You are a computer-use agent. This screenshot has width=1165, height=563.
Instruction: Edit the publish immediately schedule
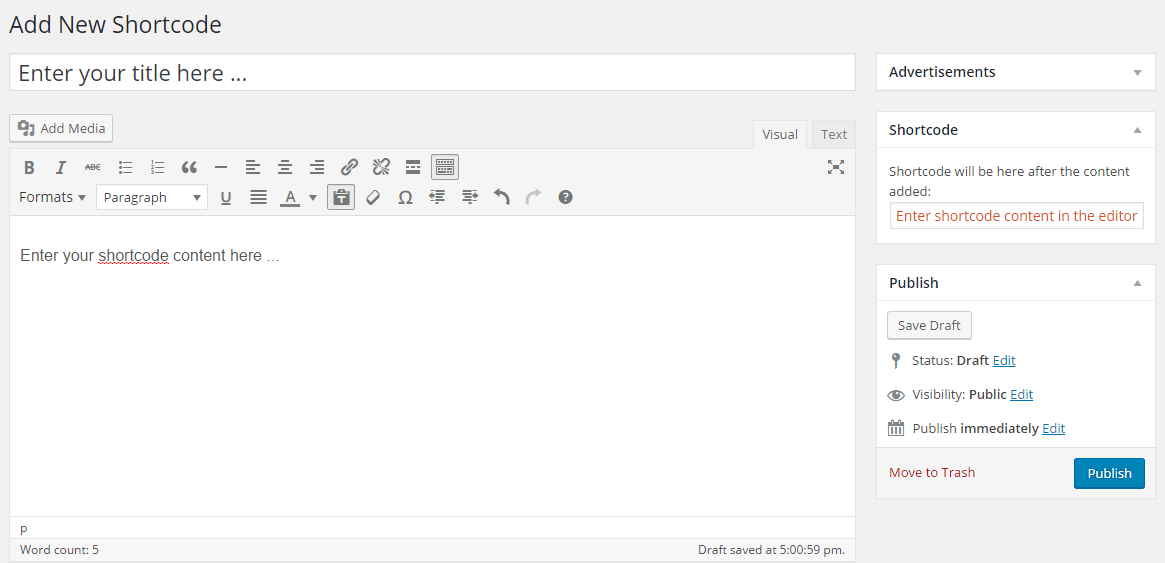click(x=1054, y=429)
